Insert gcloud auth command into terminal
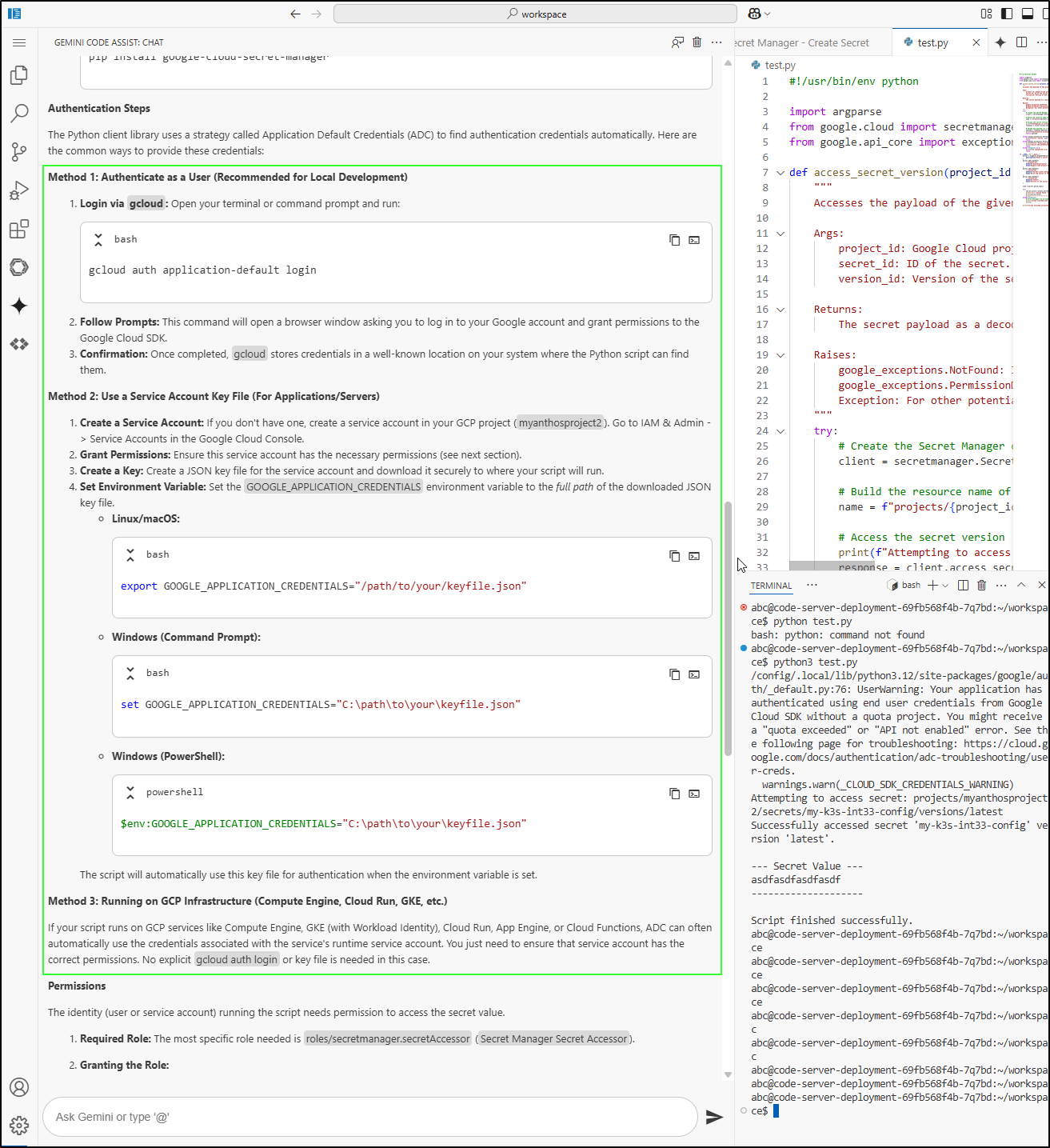 (x=694, y=240)
